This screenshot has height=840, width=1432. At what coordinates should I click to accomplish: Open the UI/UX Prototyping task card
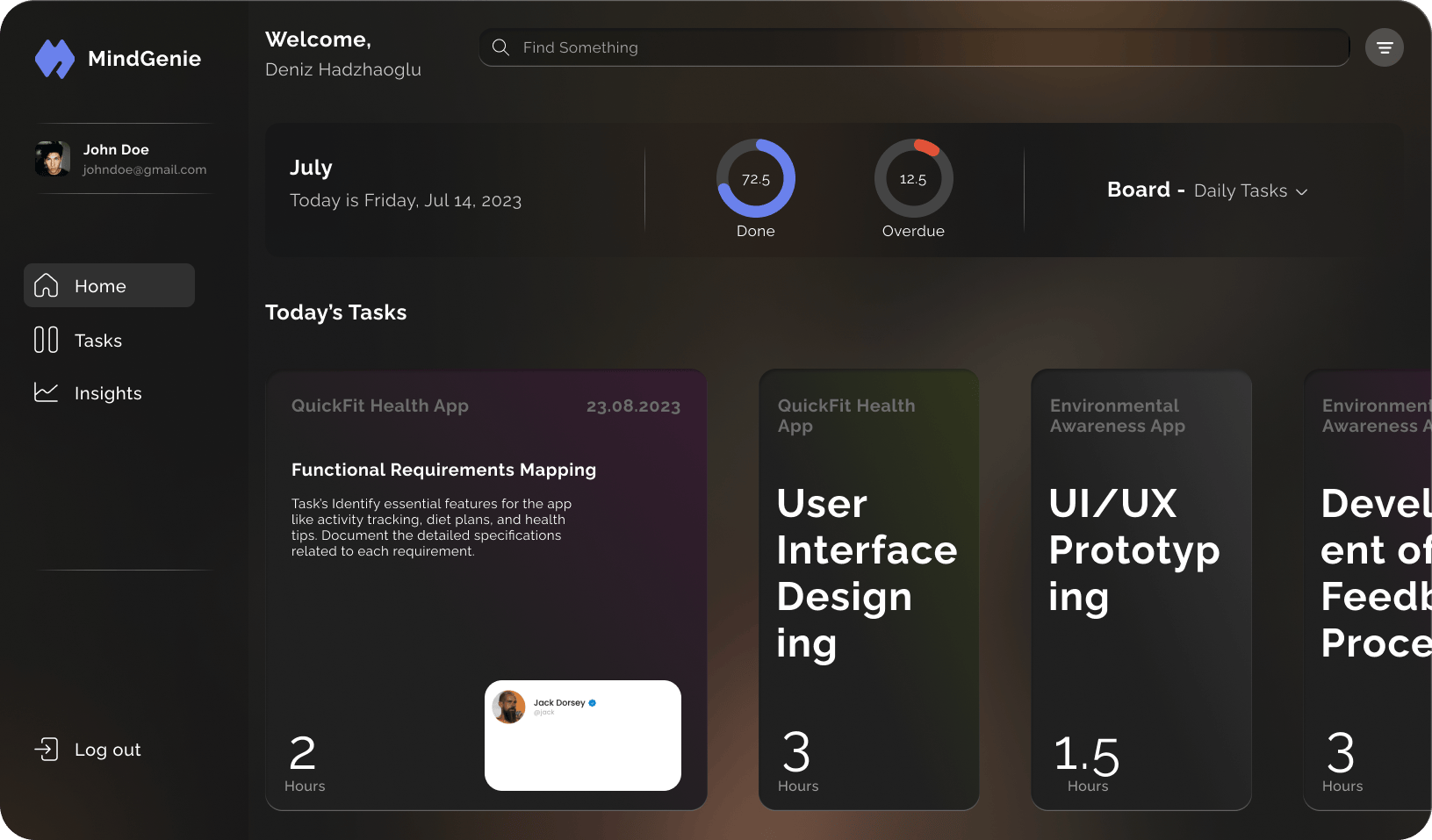click(x=1141, y=589)
